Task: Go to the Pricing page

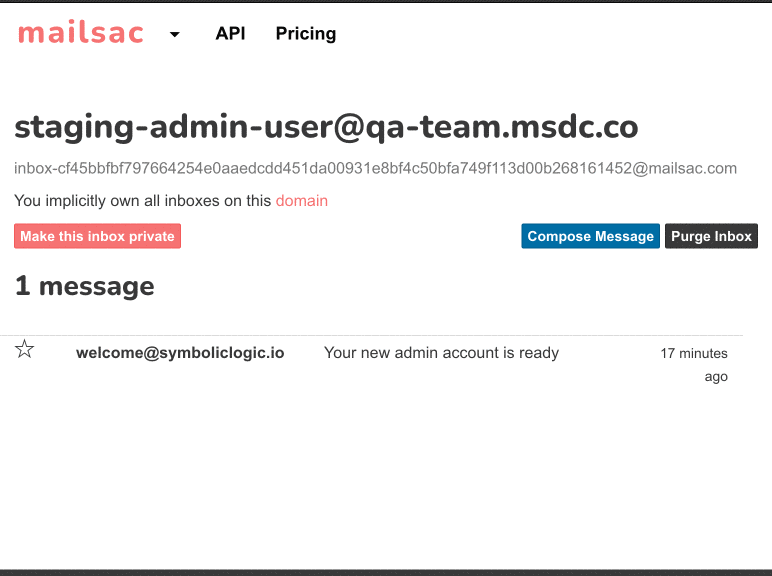Action: point(306,33)
